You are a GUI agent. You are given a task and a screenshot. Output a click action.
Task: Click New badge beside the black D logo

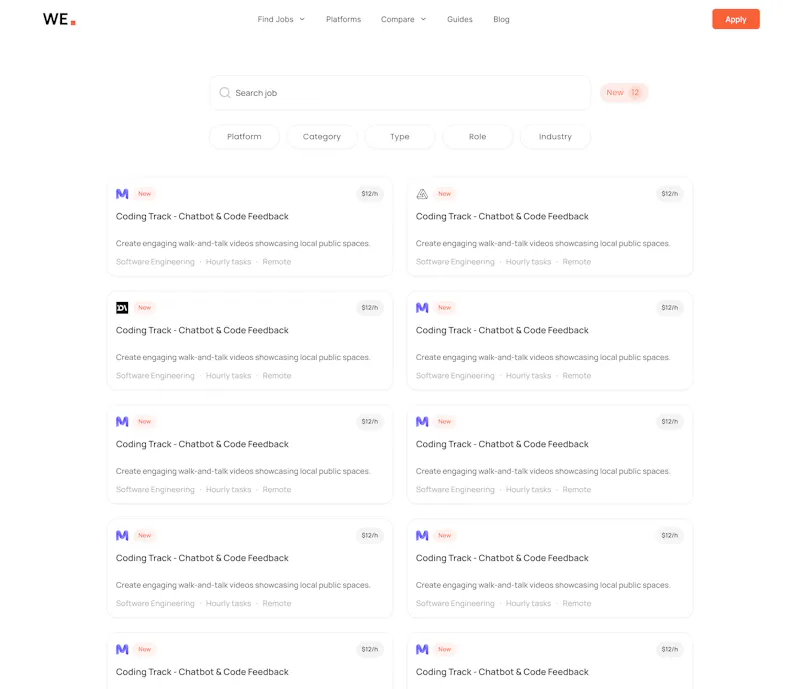point(144,308)
